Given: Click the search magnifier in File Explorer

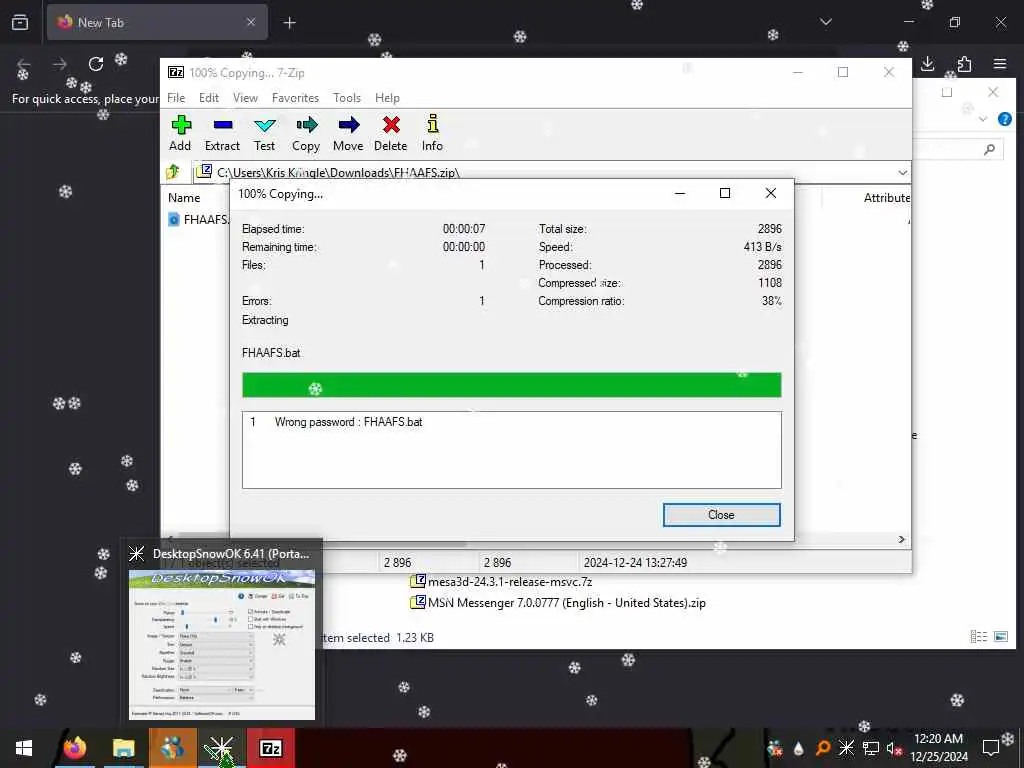Looking at the screenshot, I should tap(989, 150).
